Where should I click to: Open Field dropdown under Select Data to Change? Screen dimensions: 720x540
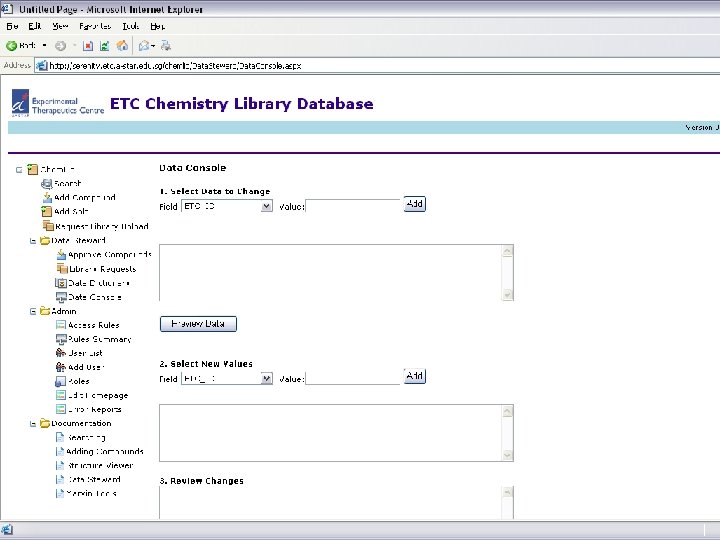pyautogui.click(x=227, y=206)
